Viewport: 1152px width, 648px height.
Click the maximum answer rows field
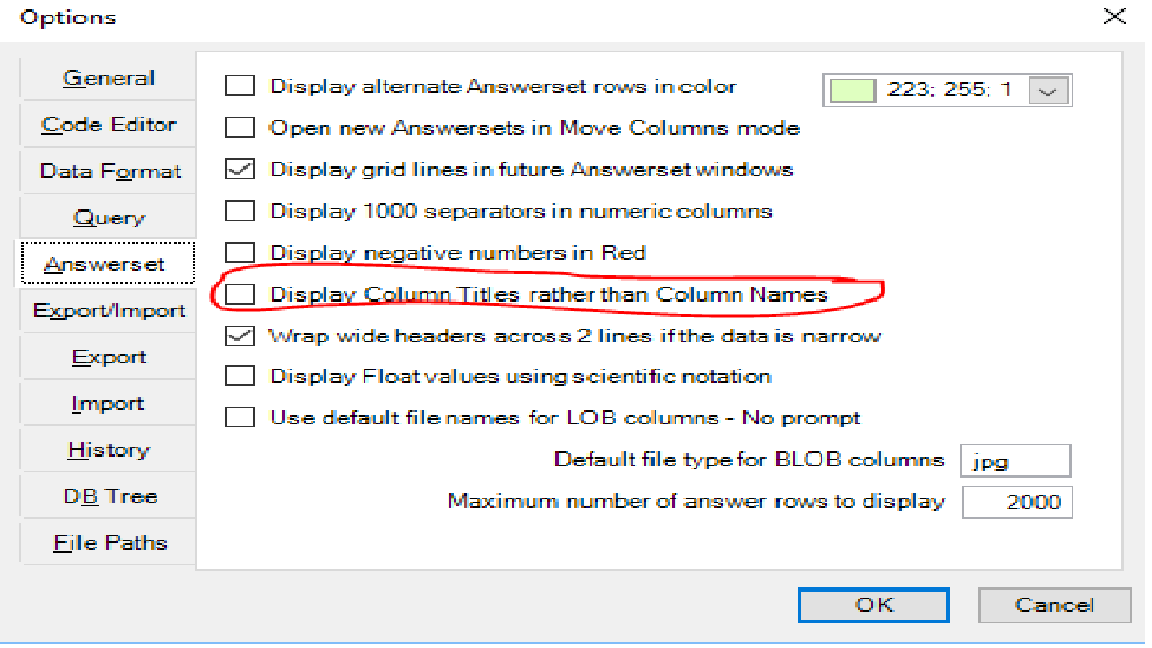point(1017,502)
